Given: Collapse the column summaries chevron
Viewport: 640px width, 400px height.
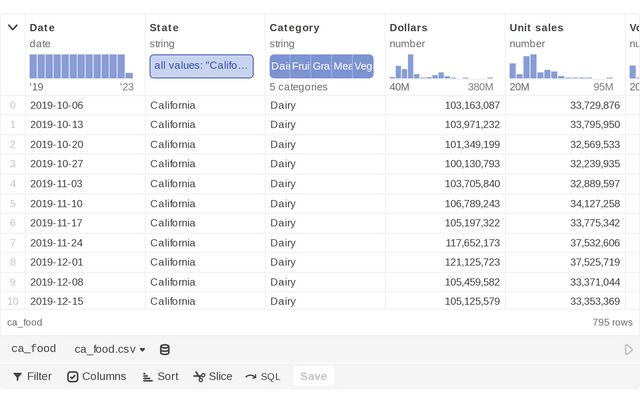Looking at the screenshot, I should (x=13, y=27).
